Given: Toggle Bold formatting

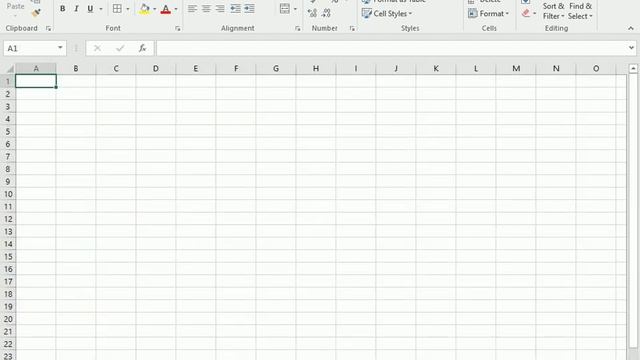Looking at the screenshot, I should click(62, 9).
